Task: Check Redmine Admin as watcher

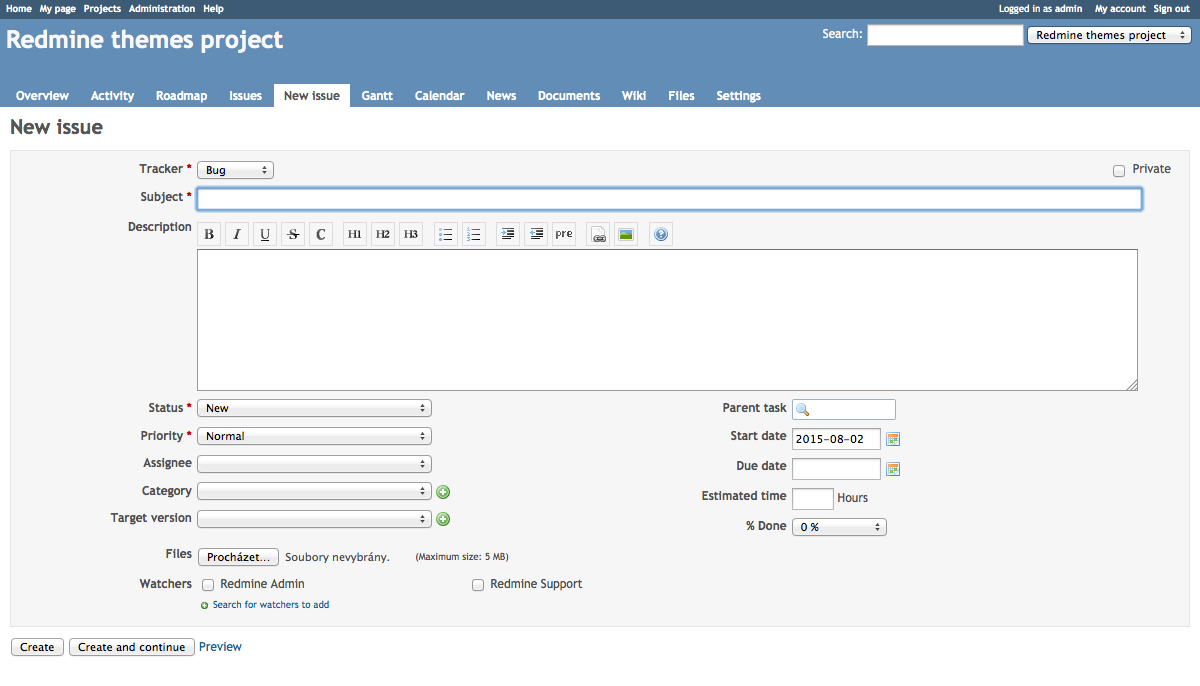Action: [209, 585]
